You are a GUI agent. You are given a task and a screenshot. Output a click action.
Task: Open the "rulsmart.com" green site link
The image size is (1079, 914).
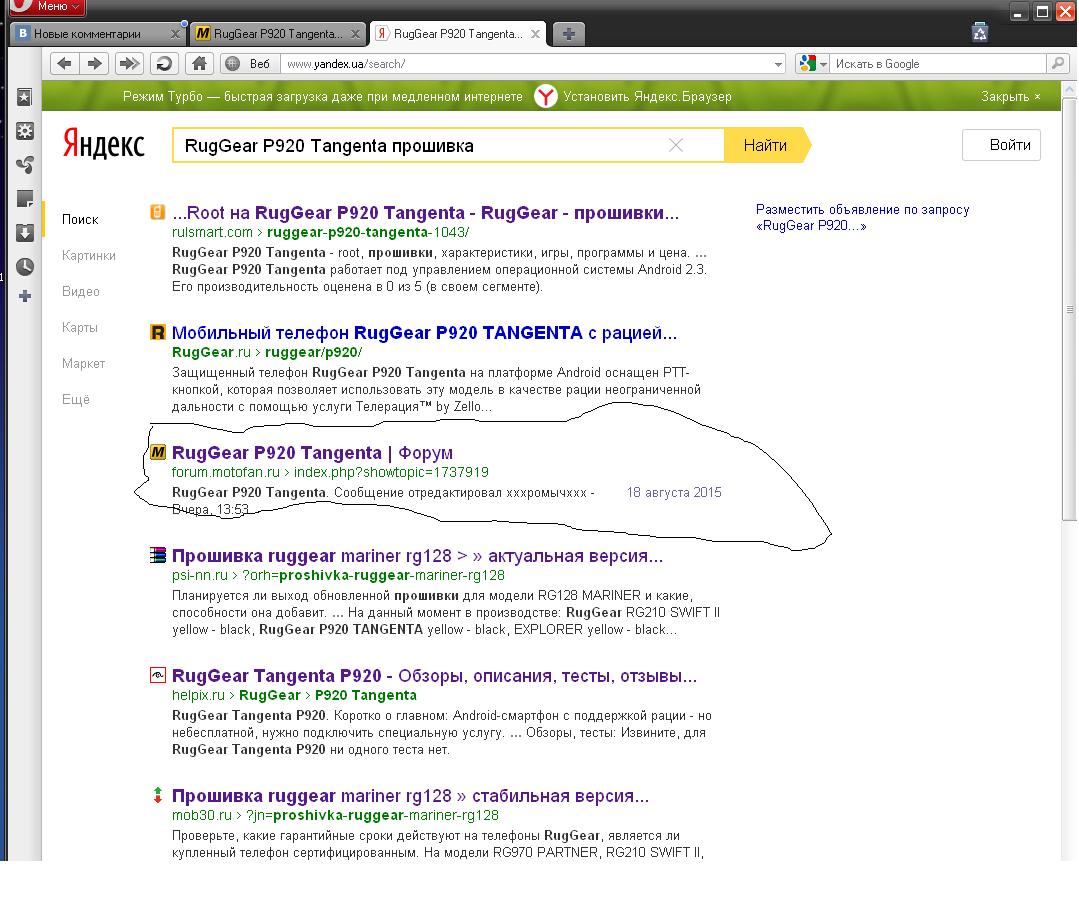pyautogui.click(x=212, y=233)
